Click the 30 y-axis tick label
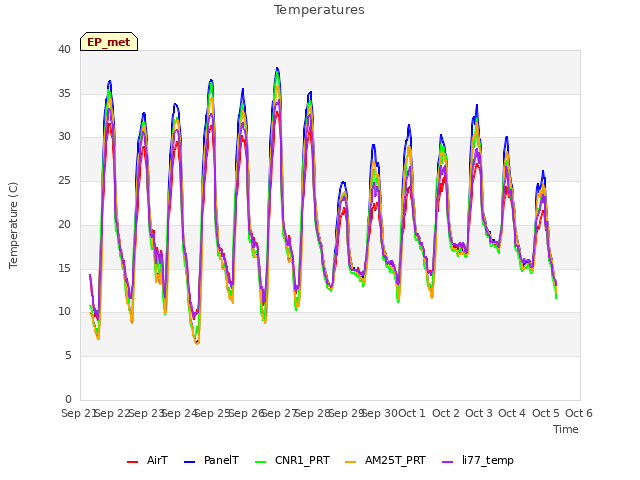Screen dimensions: 640x480 pos(64,137)
